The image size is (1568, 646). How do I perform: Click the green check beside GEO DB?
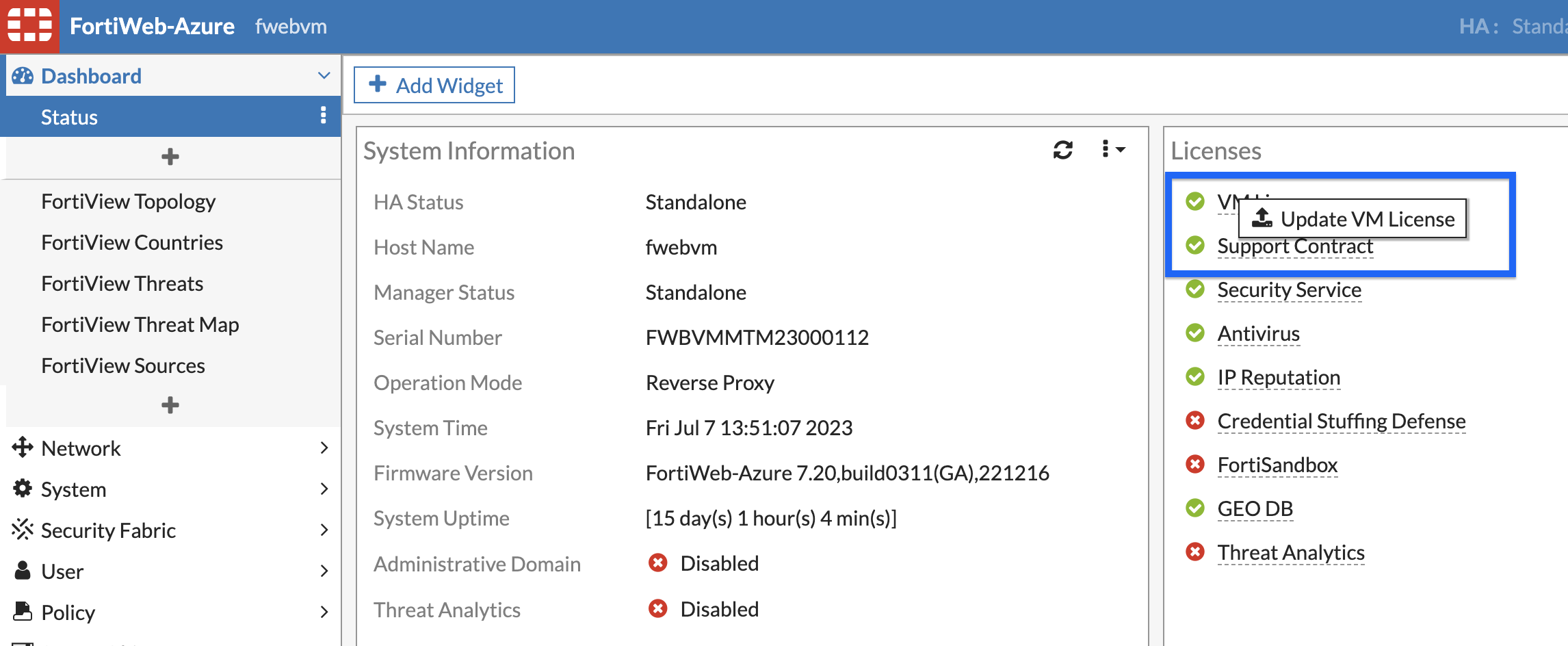(1195, 508)
